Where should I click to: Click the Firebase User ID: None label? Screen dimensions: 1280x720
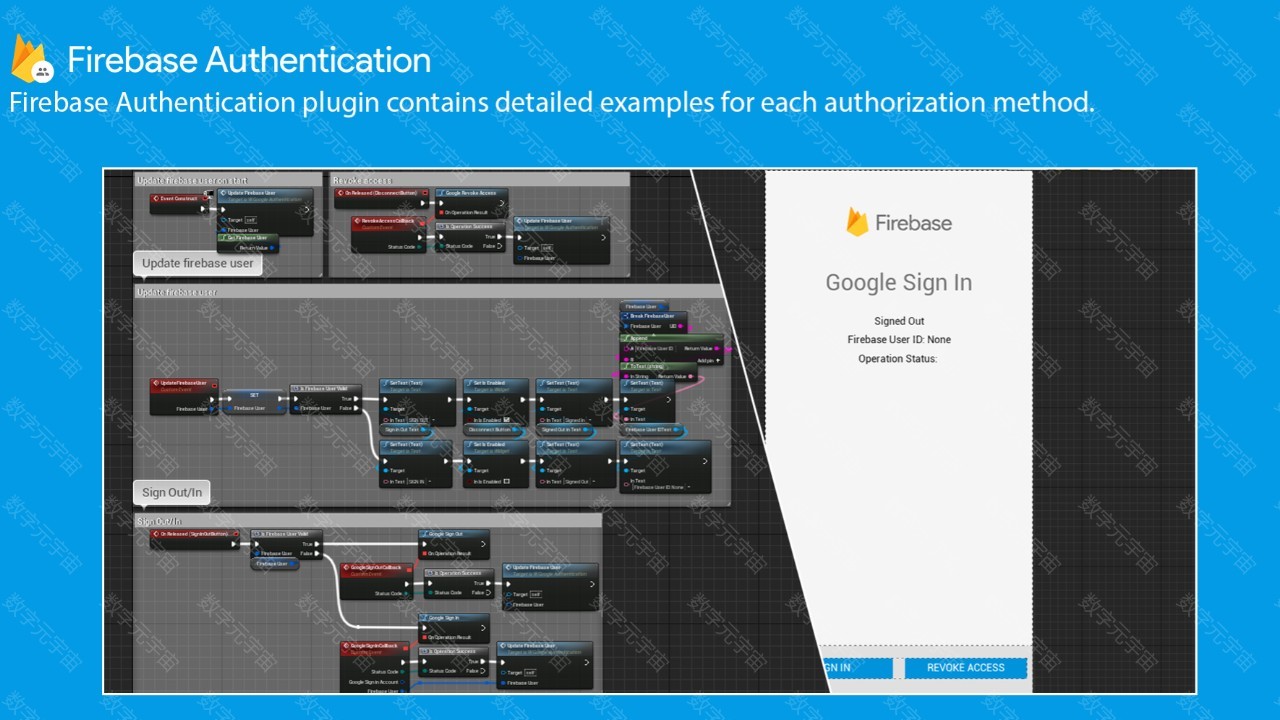pyautogui.click(x=899, y=340)
